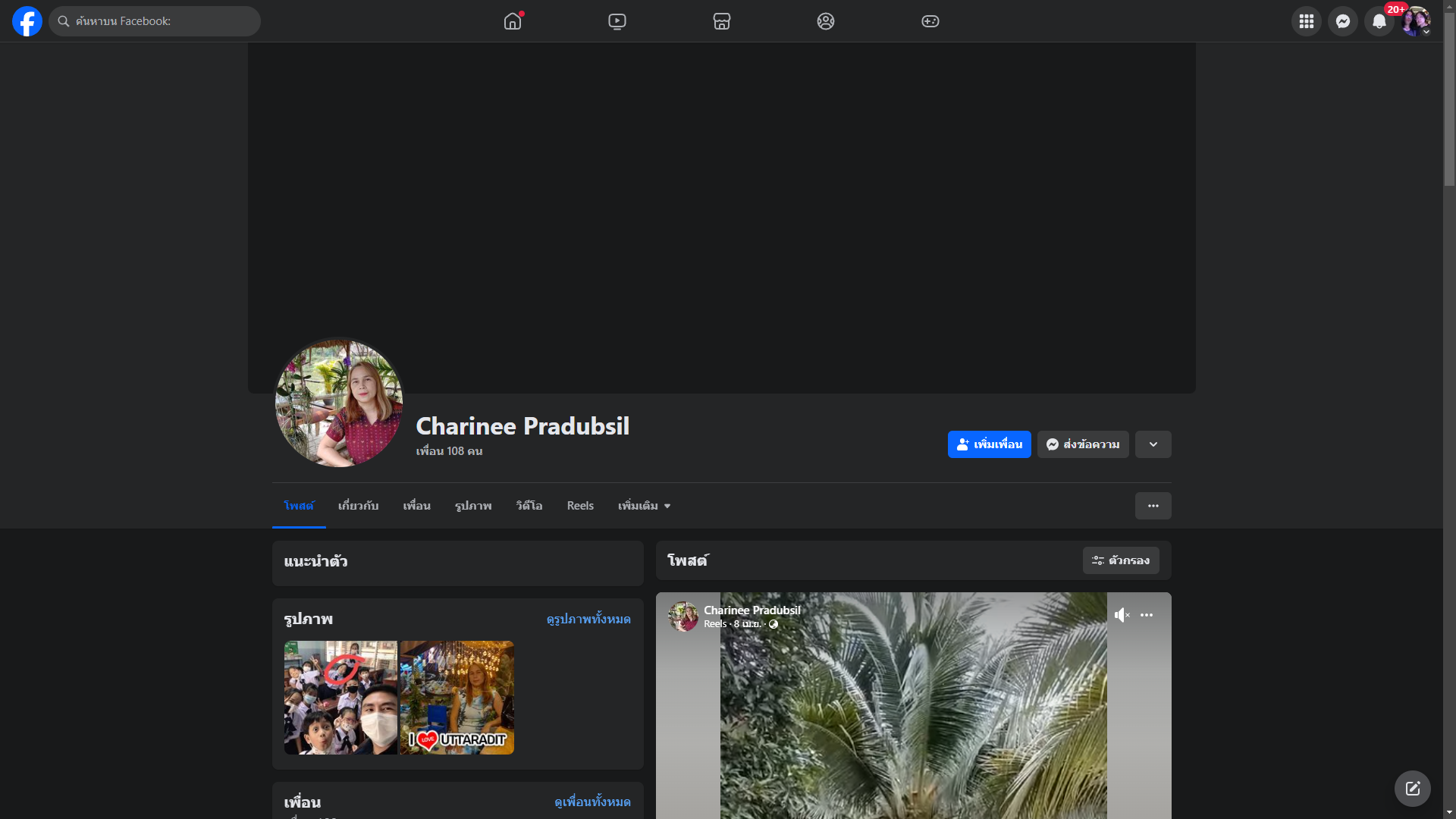The image size is (1456, 819).
Task: Click the Facebook logo icon
Action: point(27,21)
